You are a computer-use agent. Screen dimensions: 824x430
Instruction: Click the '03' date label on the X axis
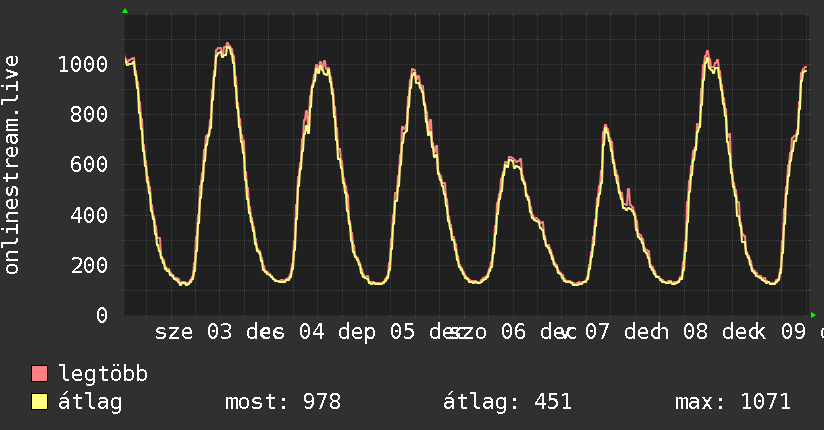tap(219, 332)
